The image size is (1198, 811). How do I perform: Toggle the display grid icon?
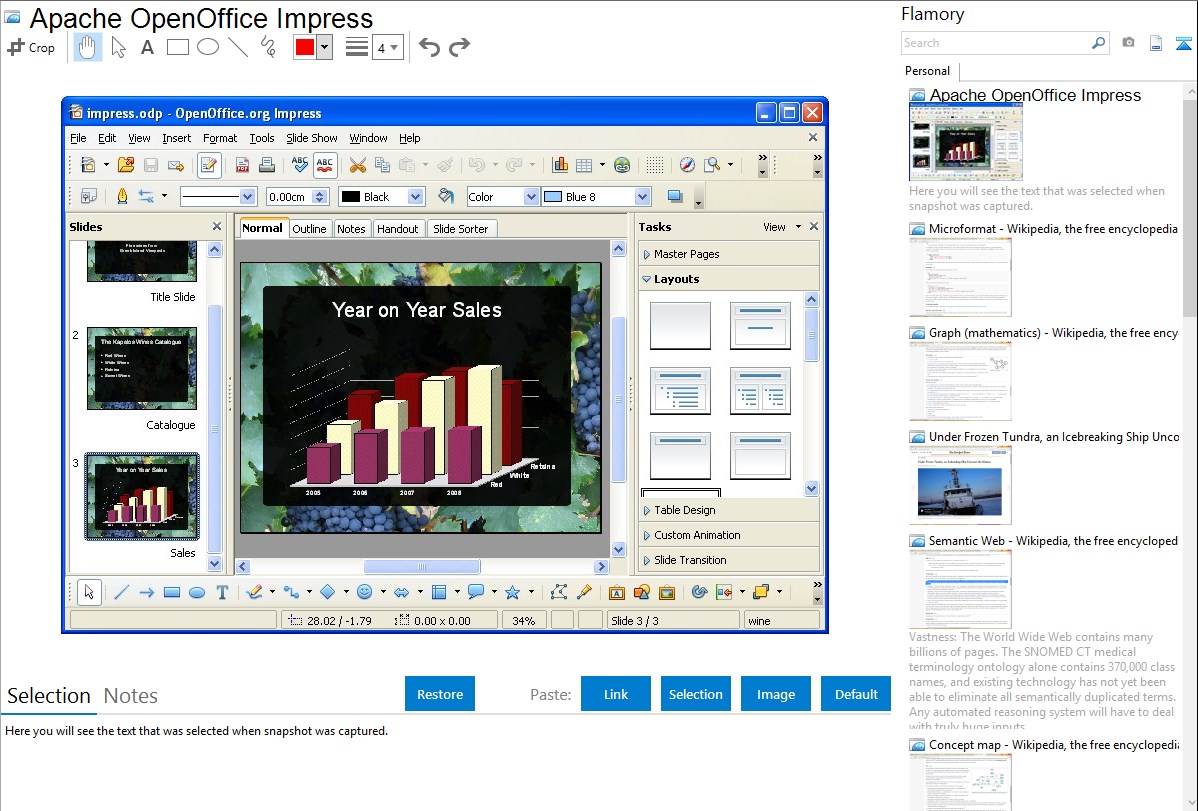655,164
